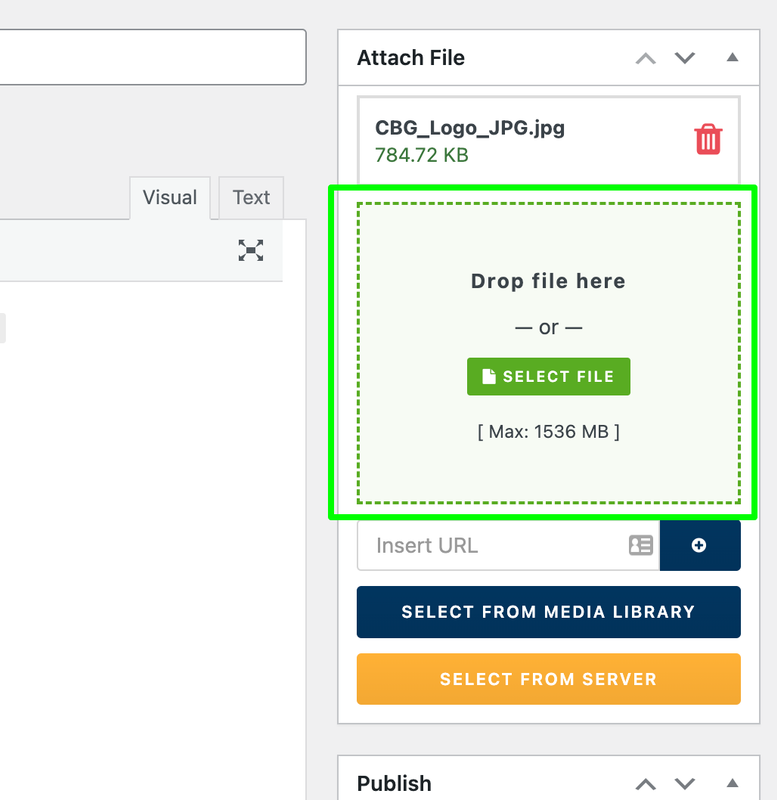Click the '[ Max: 1536 MB ]' text
This screenshot has width=777, height=800.
coord(548,432)
